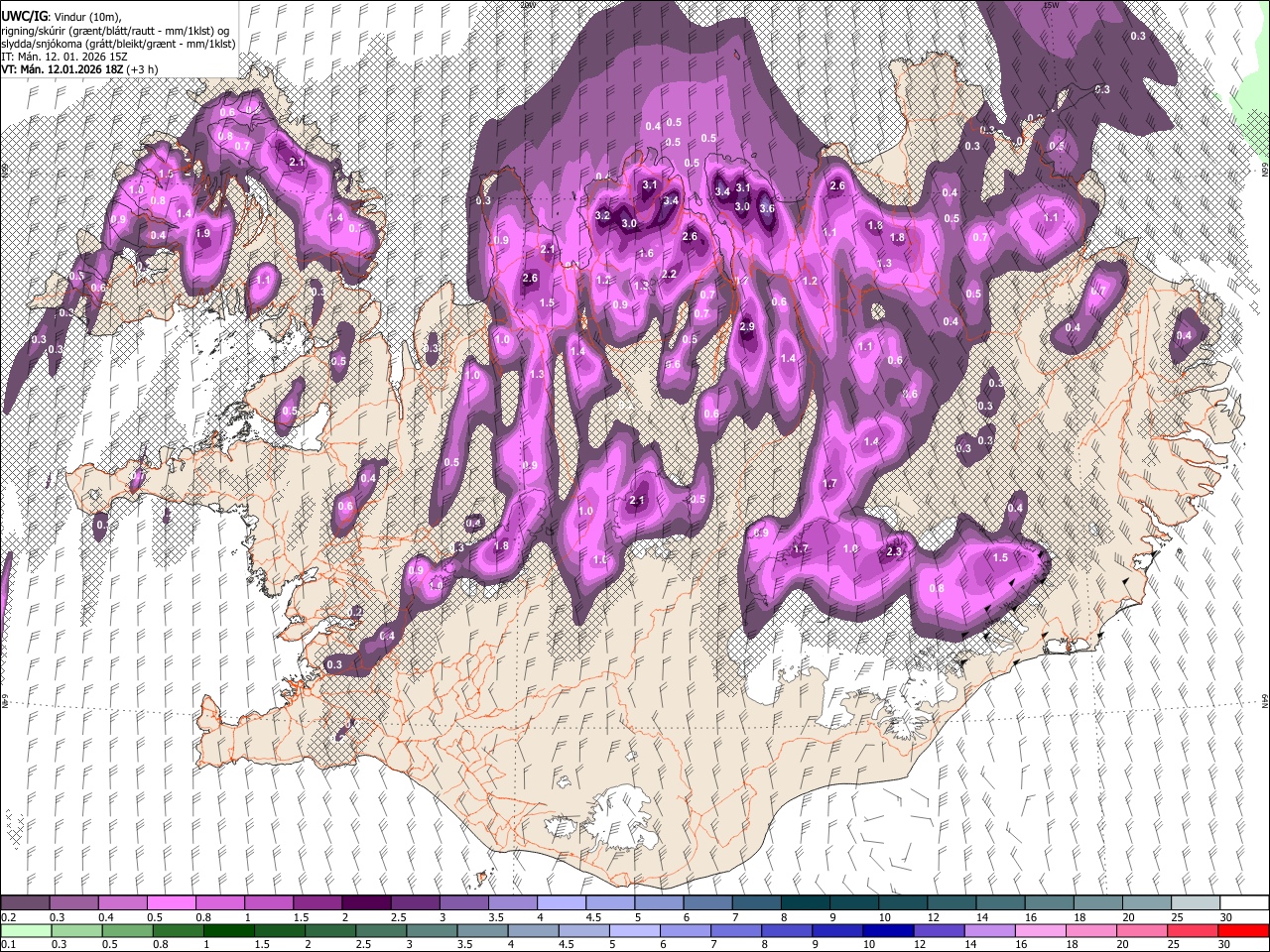This screenshot has width=1270, height=952.
Task: Click the 2.9 snowfall value on the map
Action: 747,326
